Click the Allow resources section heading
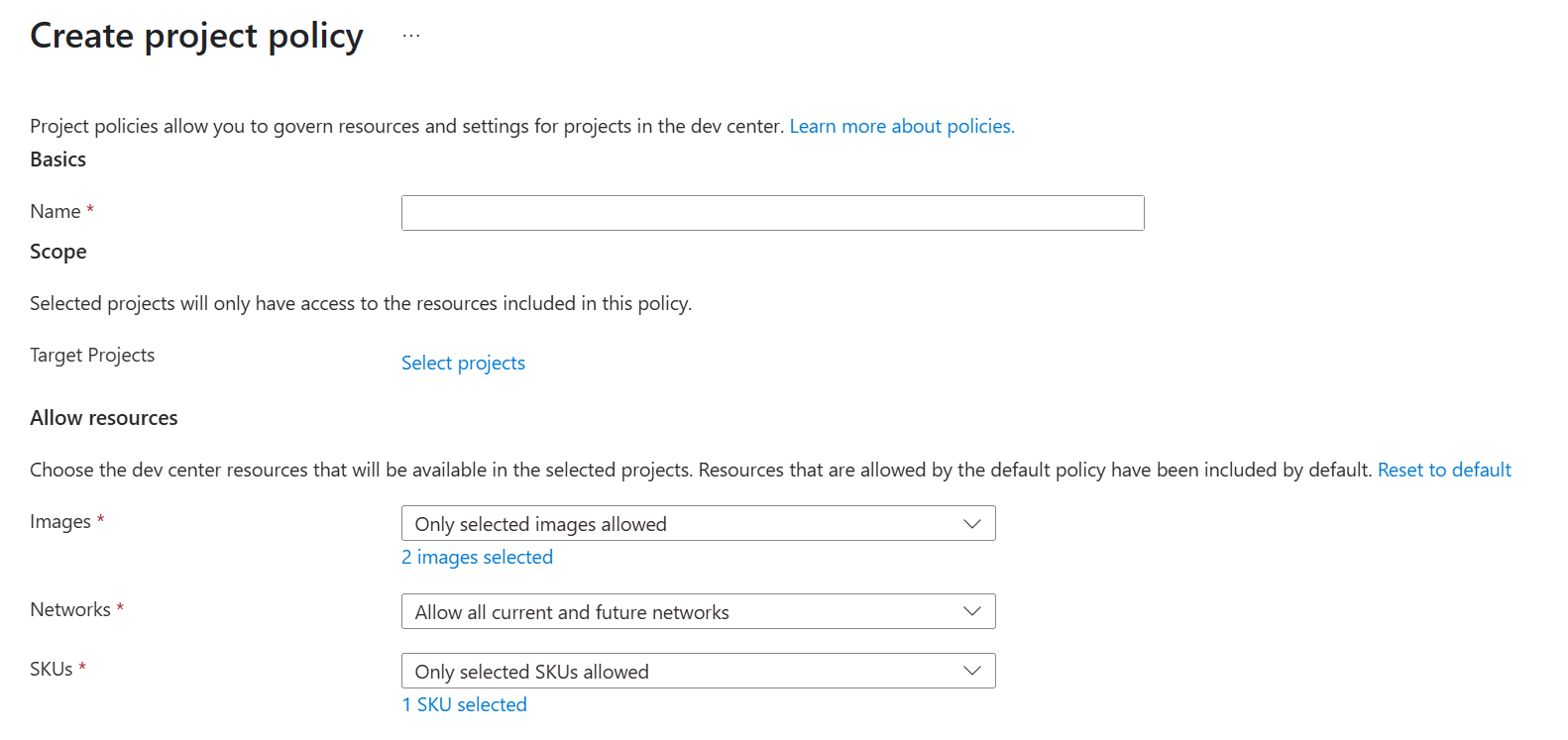Viewport: 1568px width, 740px height. (104, 418)
